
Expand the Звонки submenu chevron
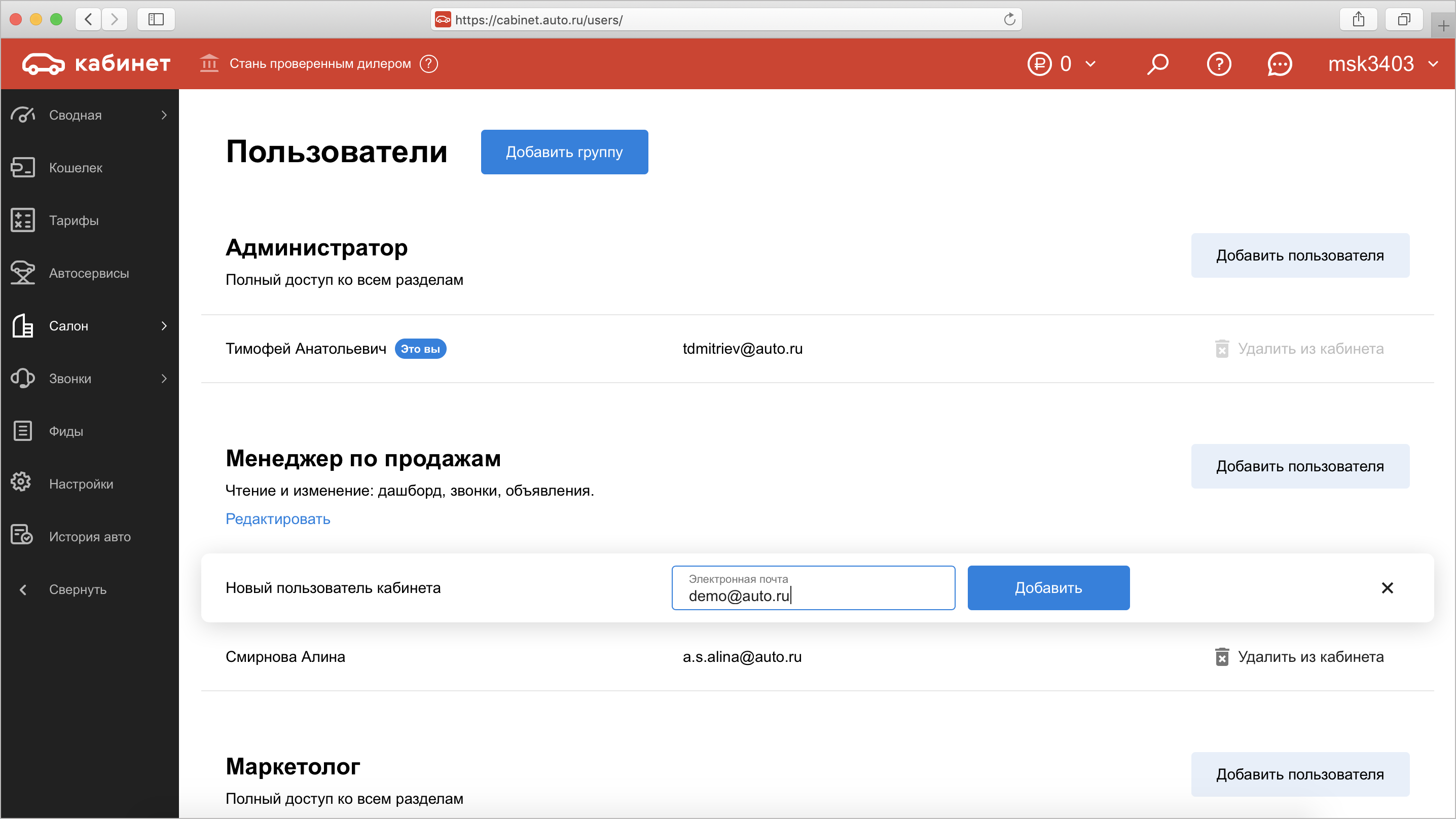click(x=164, y=379)
